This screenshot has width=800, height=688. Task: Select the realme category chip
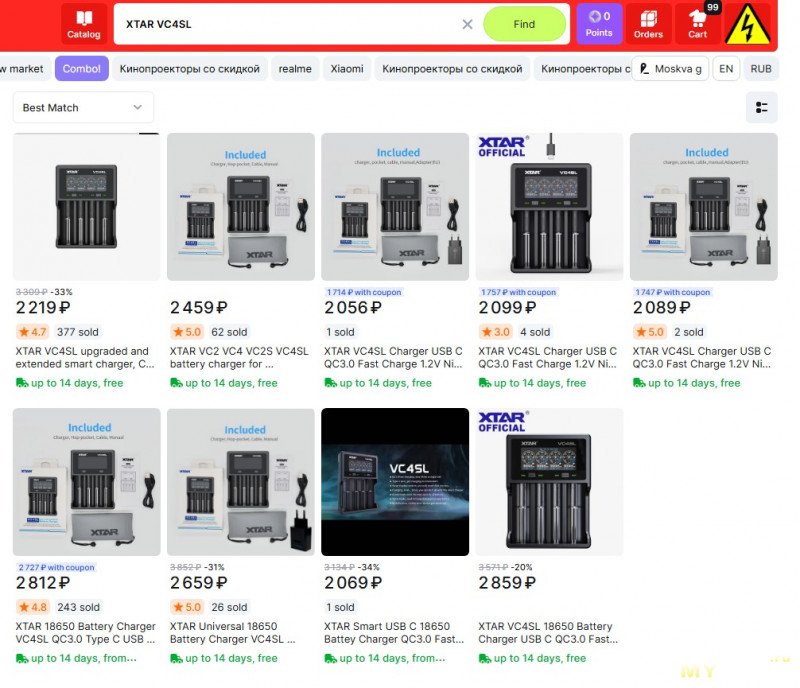click(295, 68)
